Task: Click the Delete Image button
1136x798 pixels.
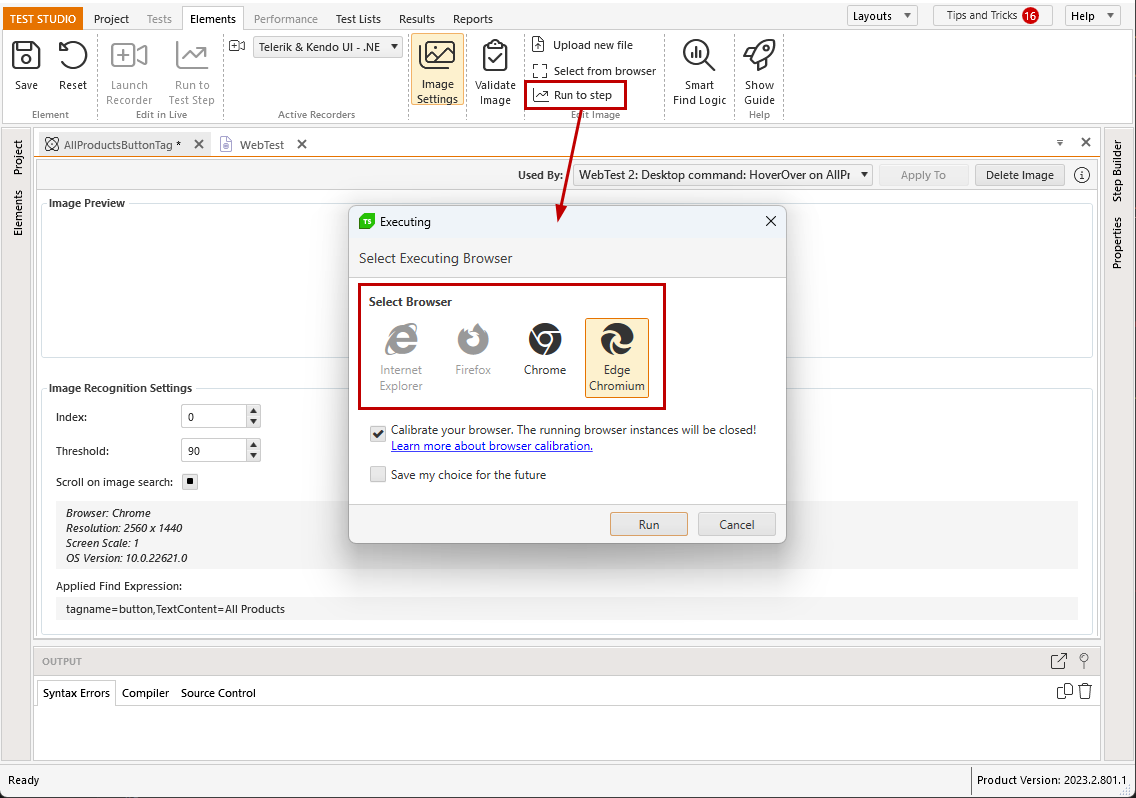Action: [x=1019, y=175]
